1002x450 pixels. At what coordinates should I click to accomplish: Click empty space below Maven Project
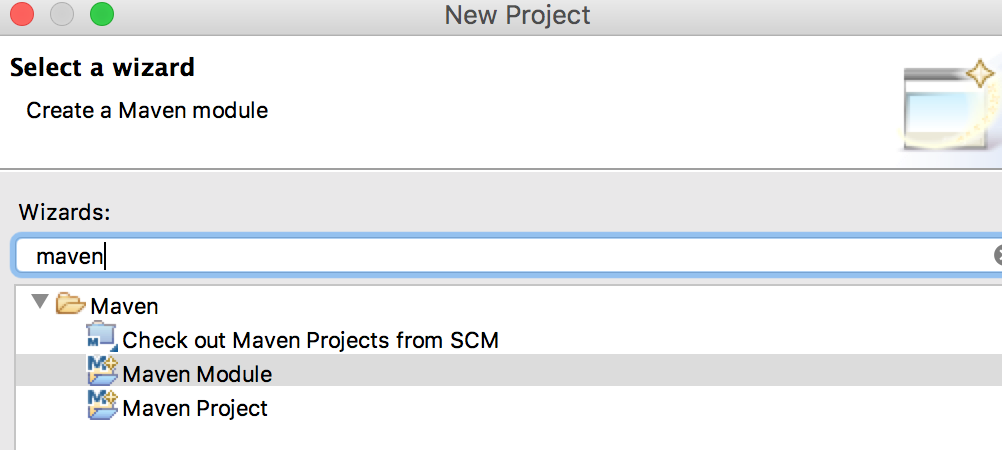pos(500,435)
